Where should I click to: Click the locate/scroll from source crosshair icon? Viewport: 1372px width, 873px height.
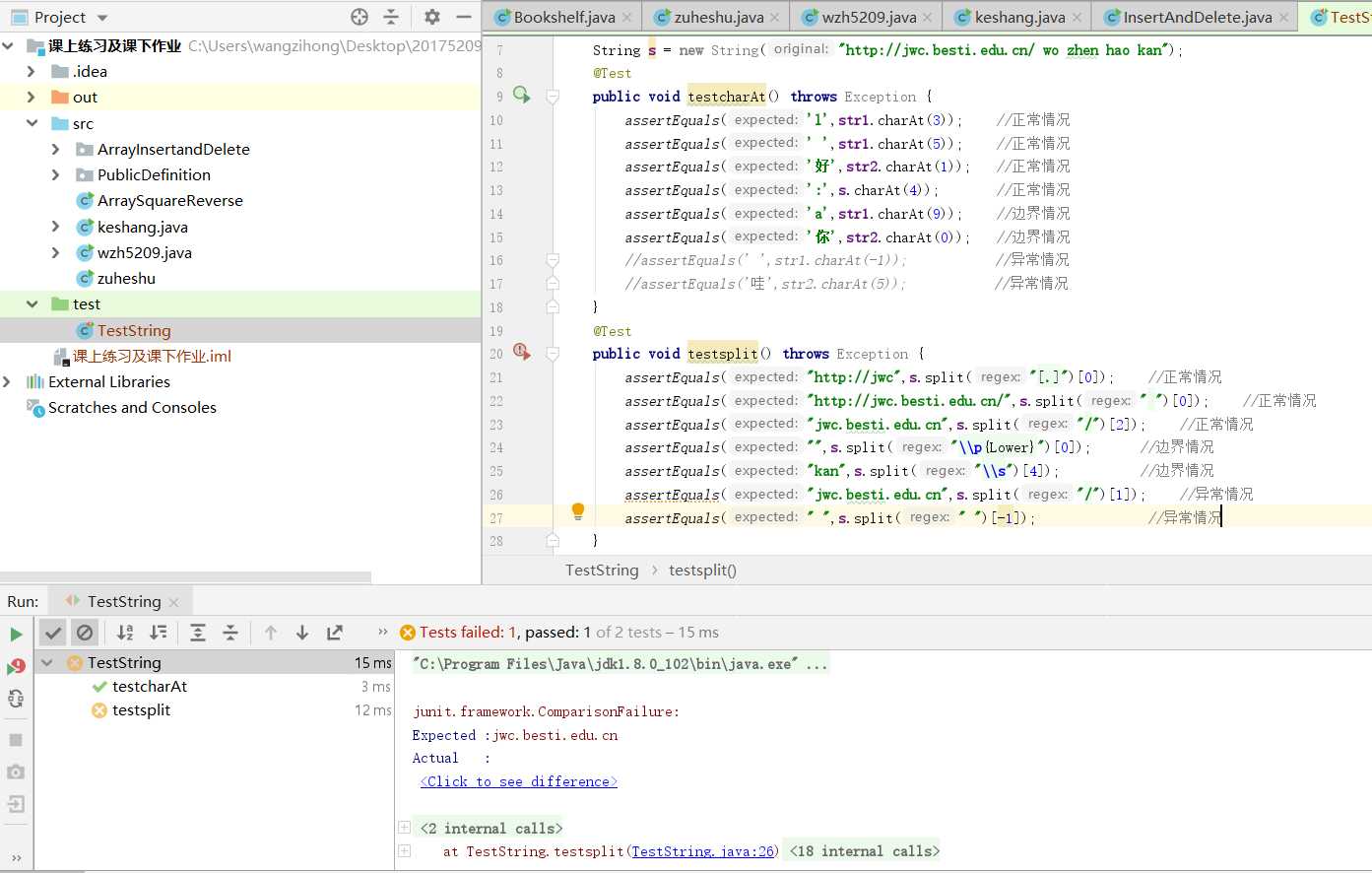coord(359,17)
